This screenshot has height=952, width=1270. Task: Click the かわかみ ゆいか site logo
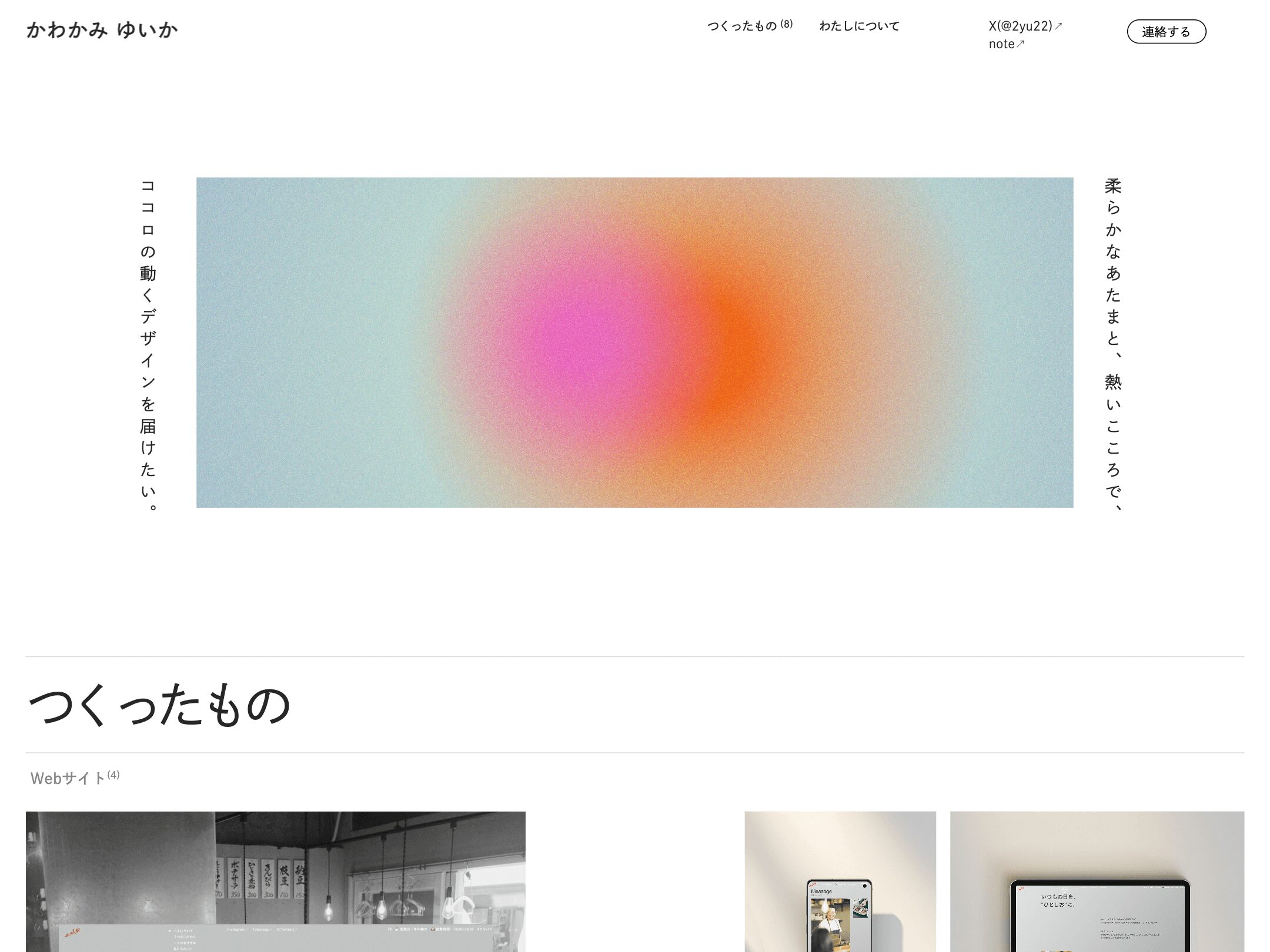[x=102, y=29]
